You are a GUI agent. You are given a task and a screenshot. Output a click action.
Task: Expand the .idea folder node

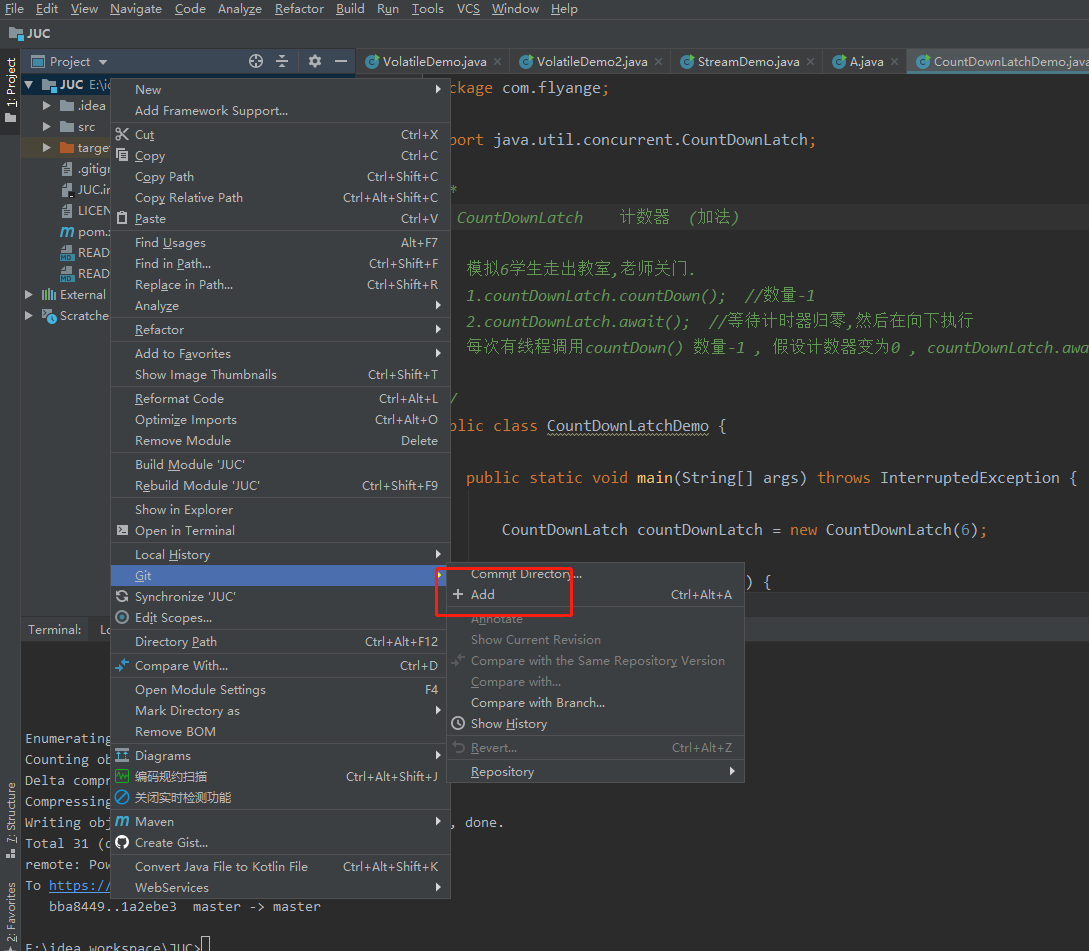tap(47, 106)
